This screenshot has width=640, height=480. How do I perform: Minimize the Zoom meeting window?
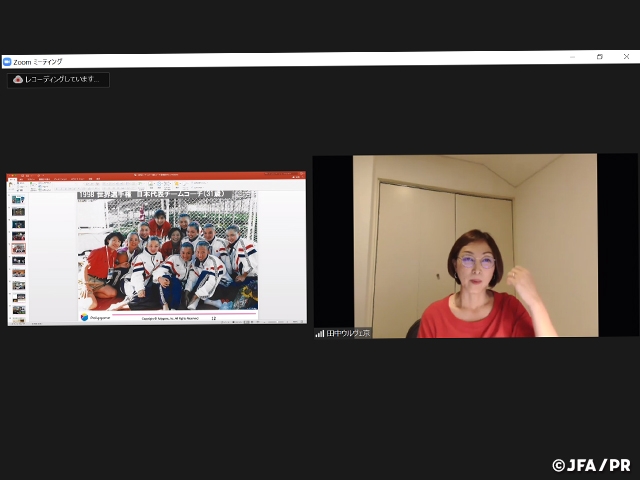click(571, 57)
